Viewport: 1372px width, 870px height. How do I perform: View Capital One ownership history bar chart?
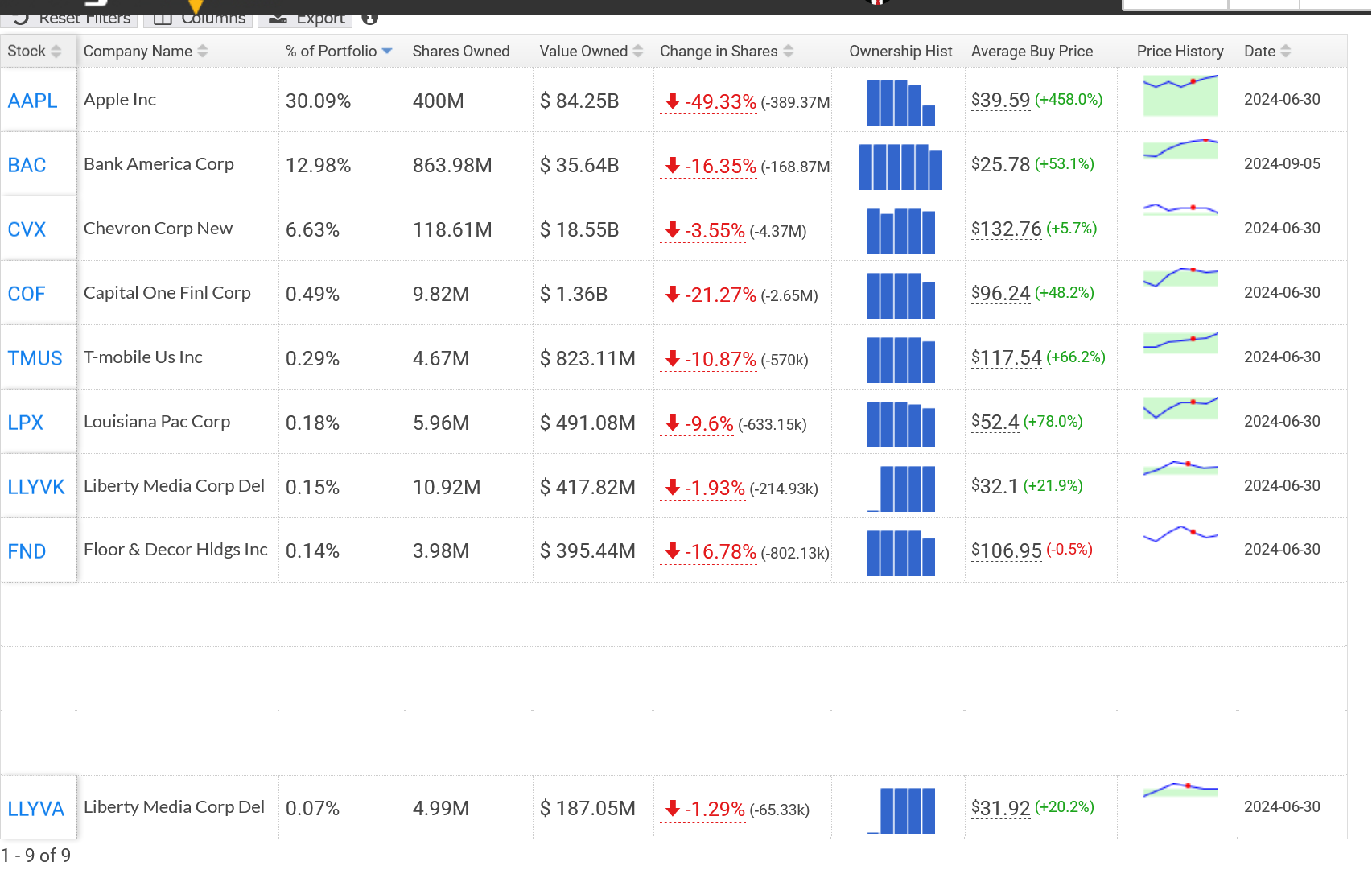[900, 295]
